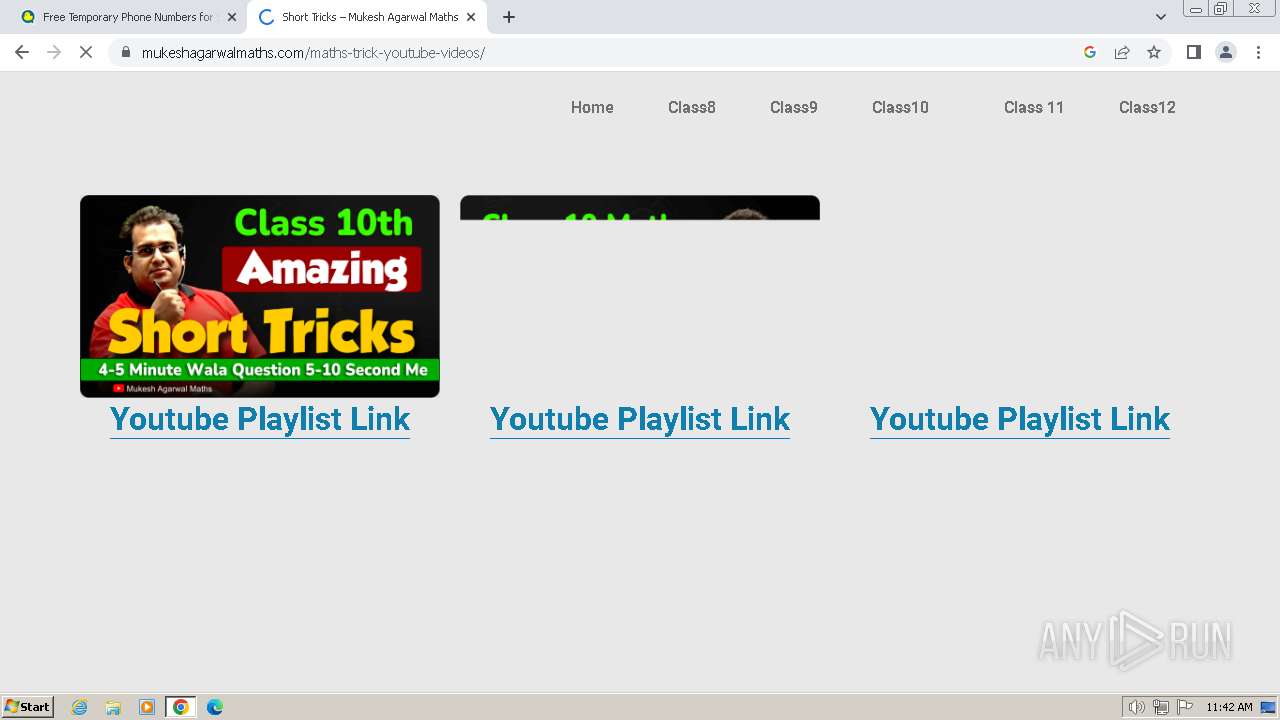Viewport: 1280px width, 720px height.
Task: Open the Home menu item
Action: [592, 107]
